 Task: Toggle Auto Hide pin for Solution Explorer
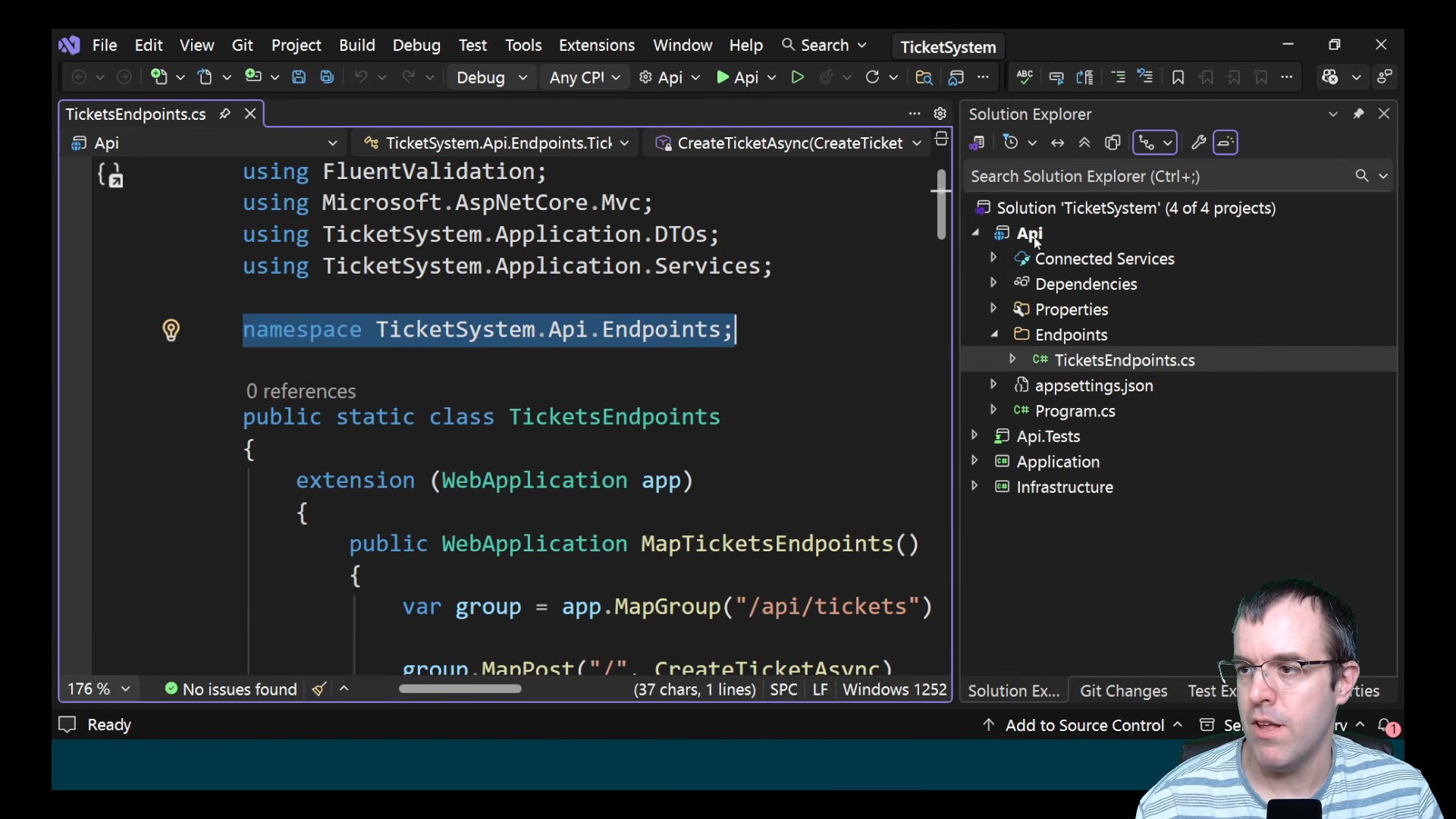(1358, 114)
